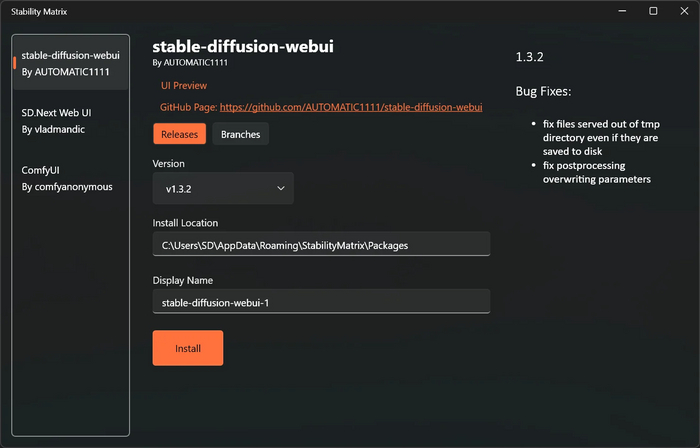Screen dimensions: 700x448
Task: Open the Version v1.3.2 dropdown
Action: click(222, 188)
